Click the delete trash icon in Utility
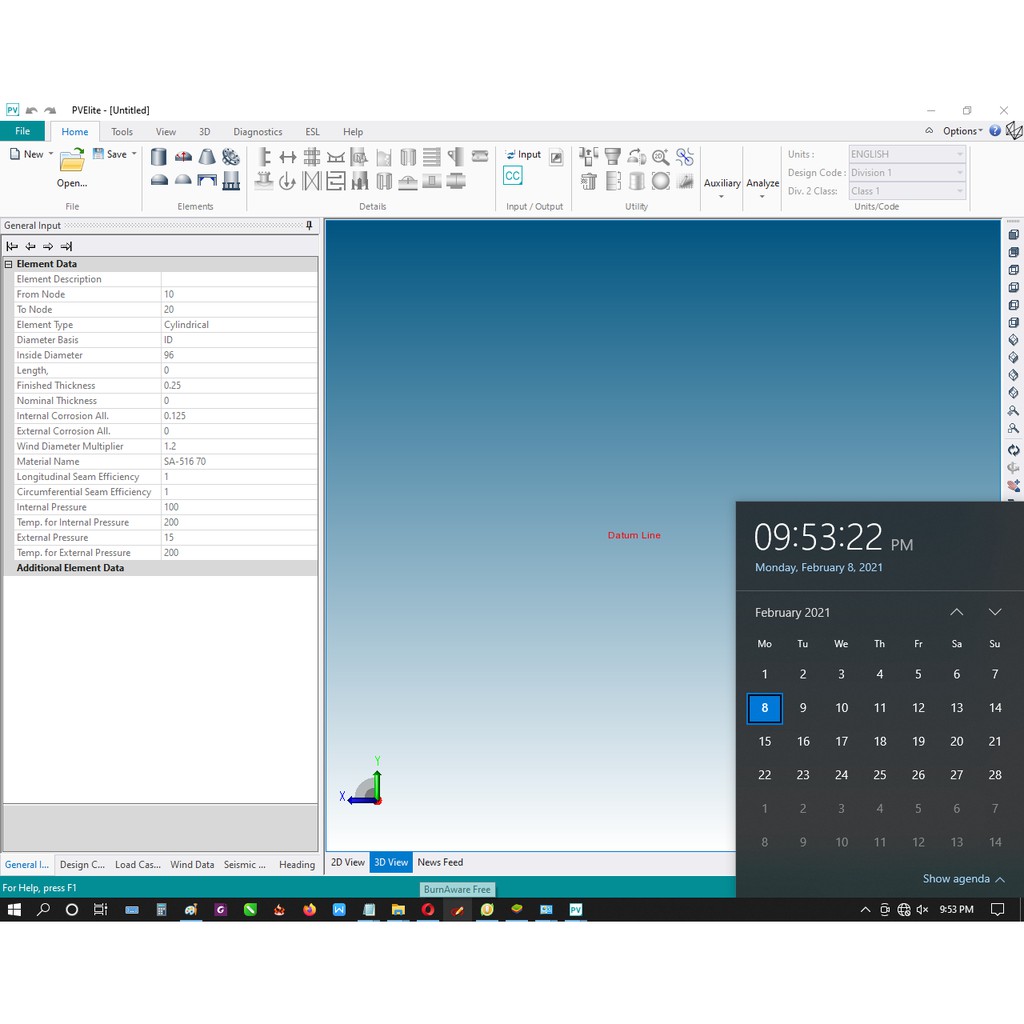The image size is (1024, 1024). point(589,181)
